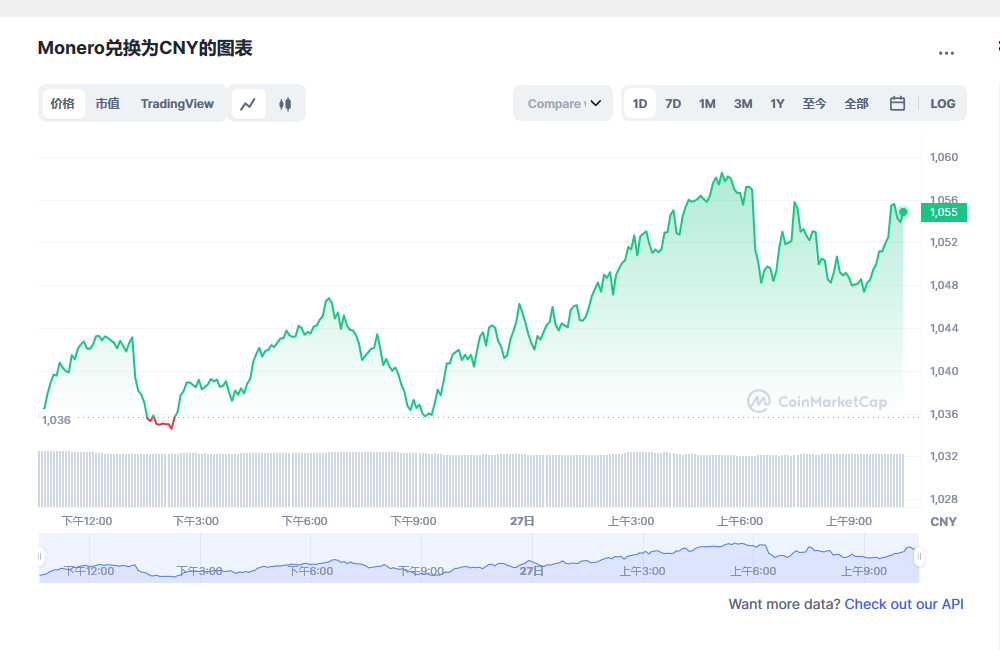1000x650 pixels.
Task: Click the 上午3:00 label on main axis
Action: click(631, 521)
